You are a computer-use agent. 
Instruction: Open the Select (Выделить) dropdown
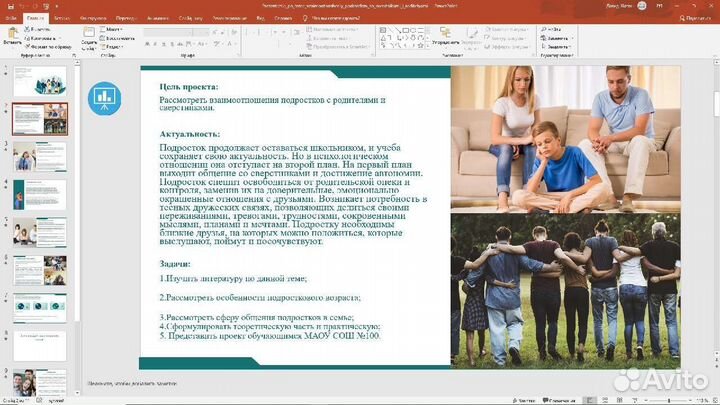pyautogui.click(x=557, y=47)
